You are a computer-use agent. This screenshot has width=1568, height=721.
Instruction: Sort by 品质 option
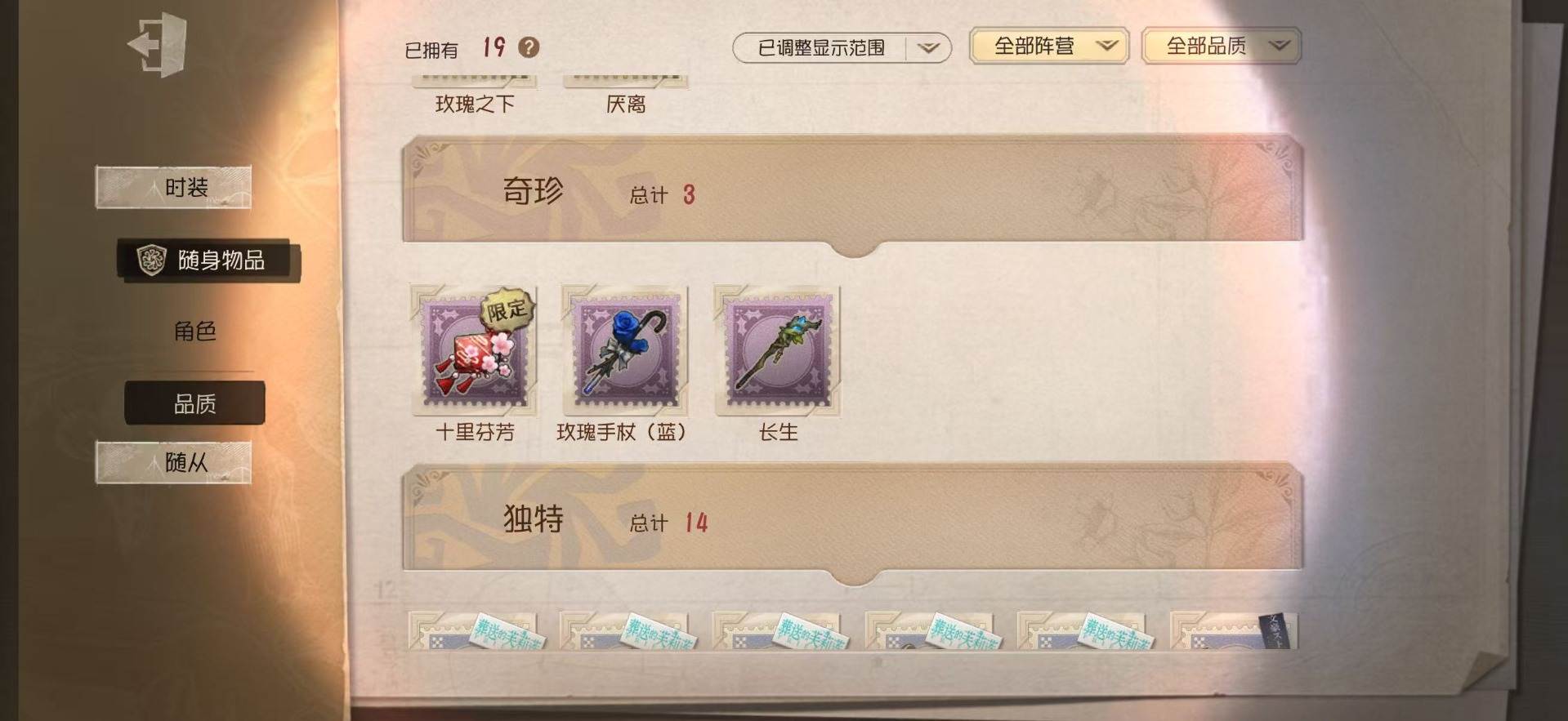pyautogui.click(x=194, y=403)
